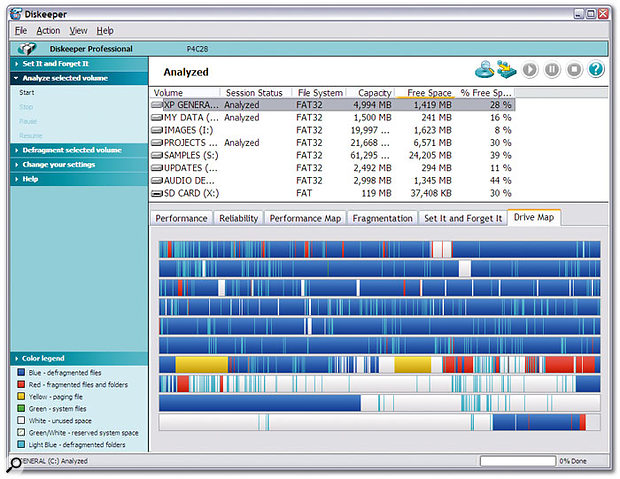Image resolution: width=620 pixels, height=479 pixels.
Task: Click the Diskeeper title bar app icon
Action: [16, 14]
